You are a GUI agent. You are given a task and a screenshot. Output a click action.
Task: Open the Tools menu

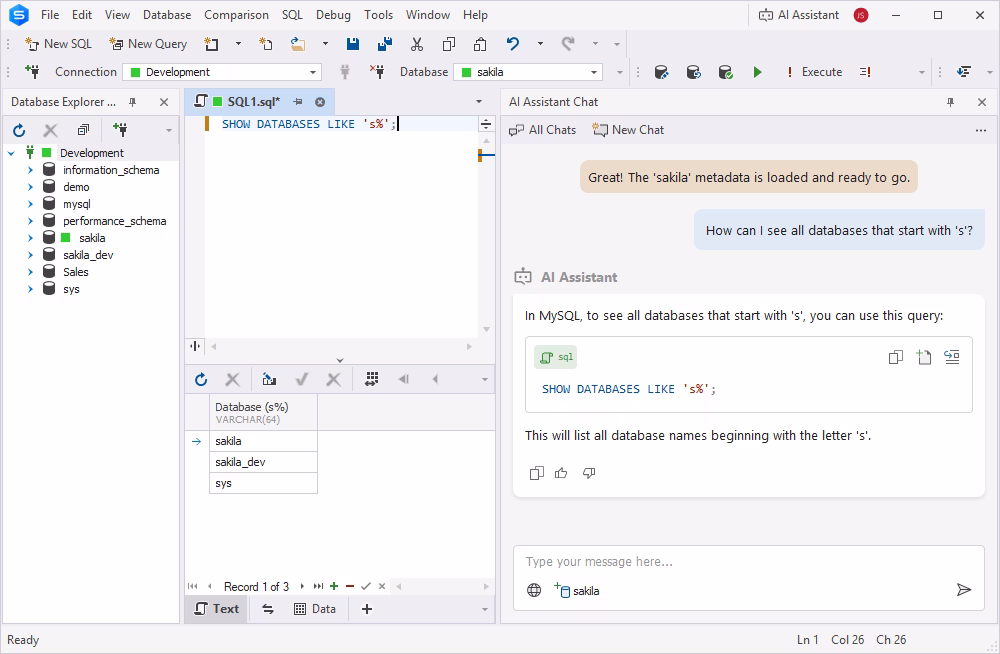click(378, 15)
